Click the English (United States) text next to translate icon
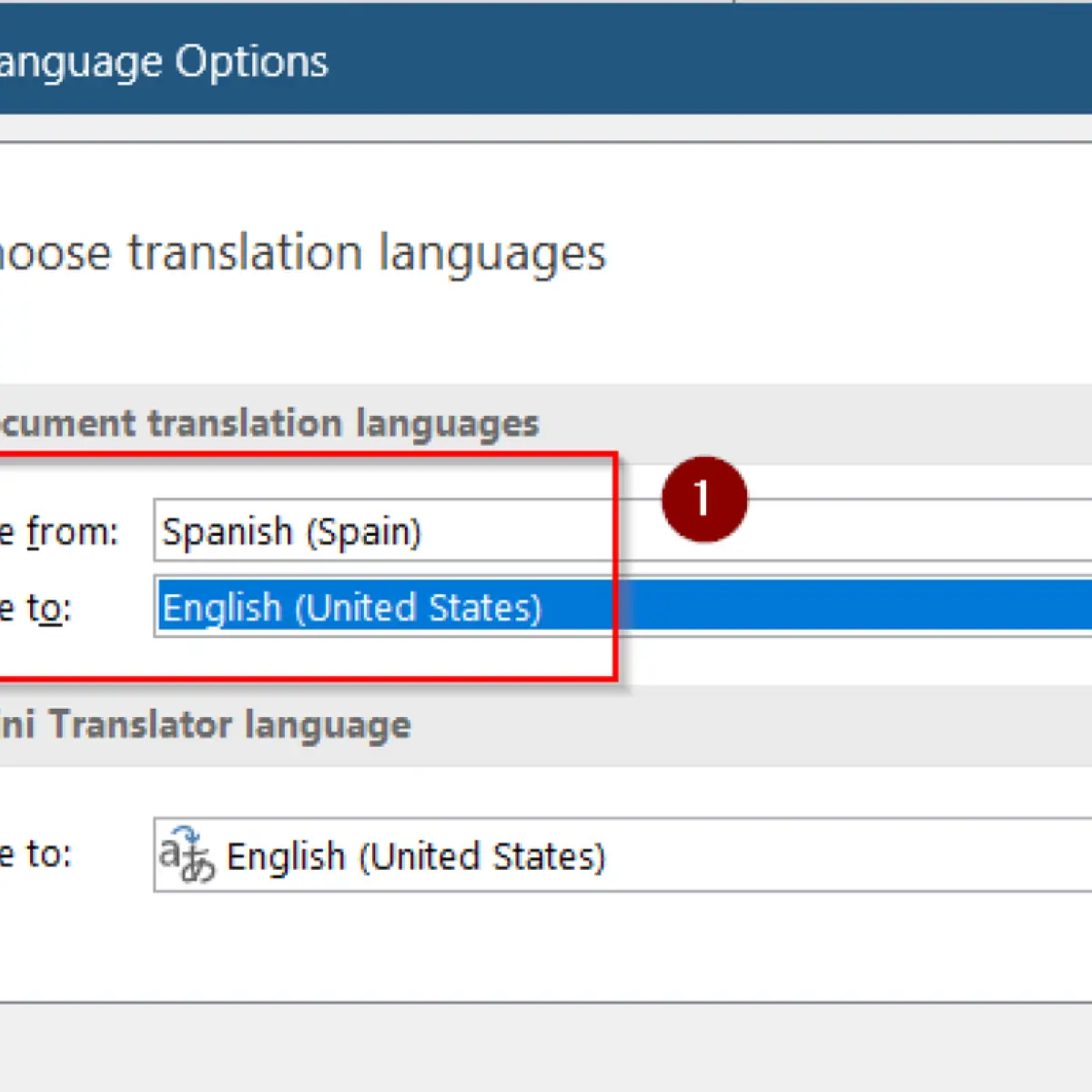This screenshot has height=1092, width=1092. (x=416, y=856)
